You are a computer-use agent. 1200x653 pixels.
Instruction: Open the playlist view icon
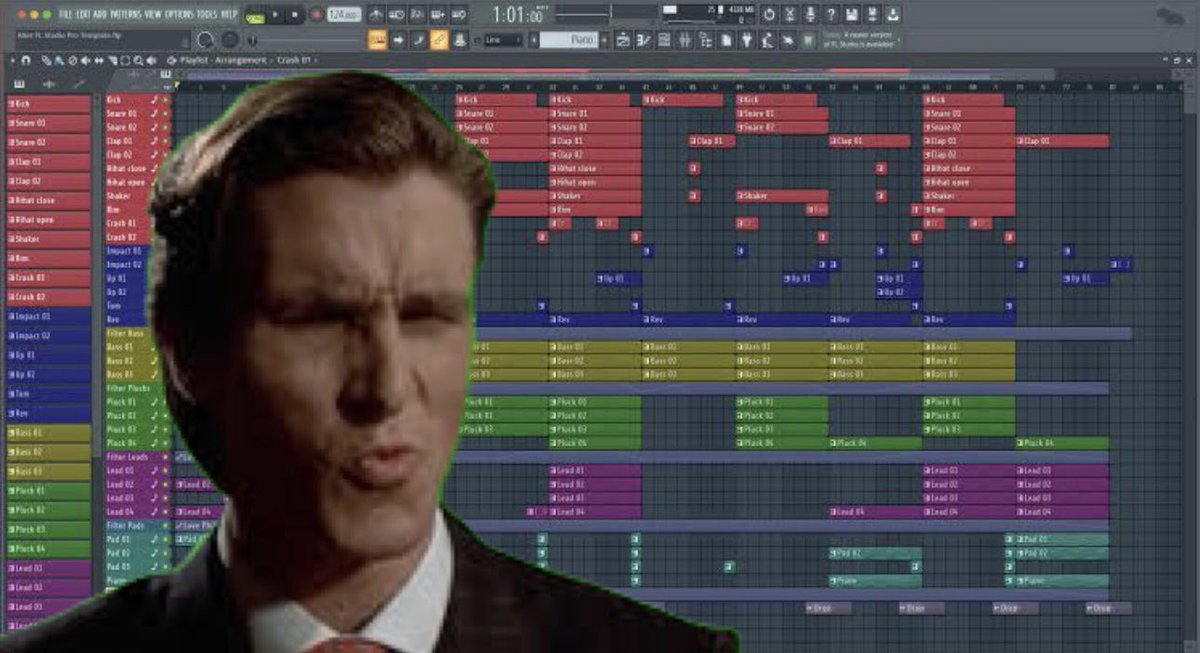tap(623, 40)
